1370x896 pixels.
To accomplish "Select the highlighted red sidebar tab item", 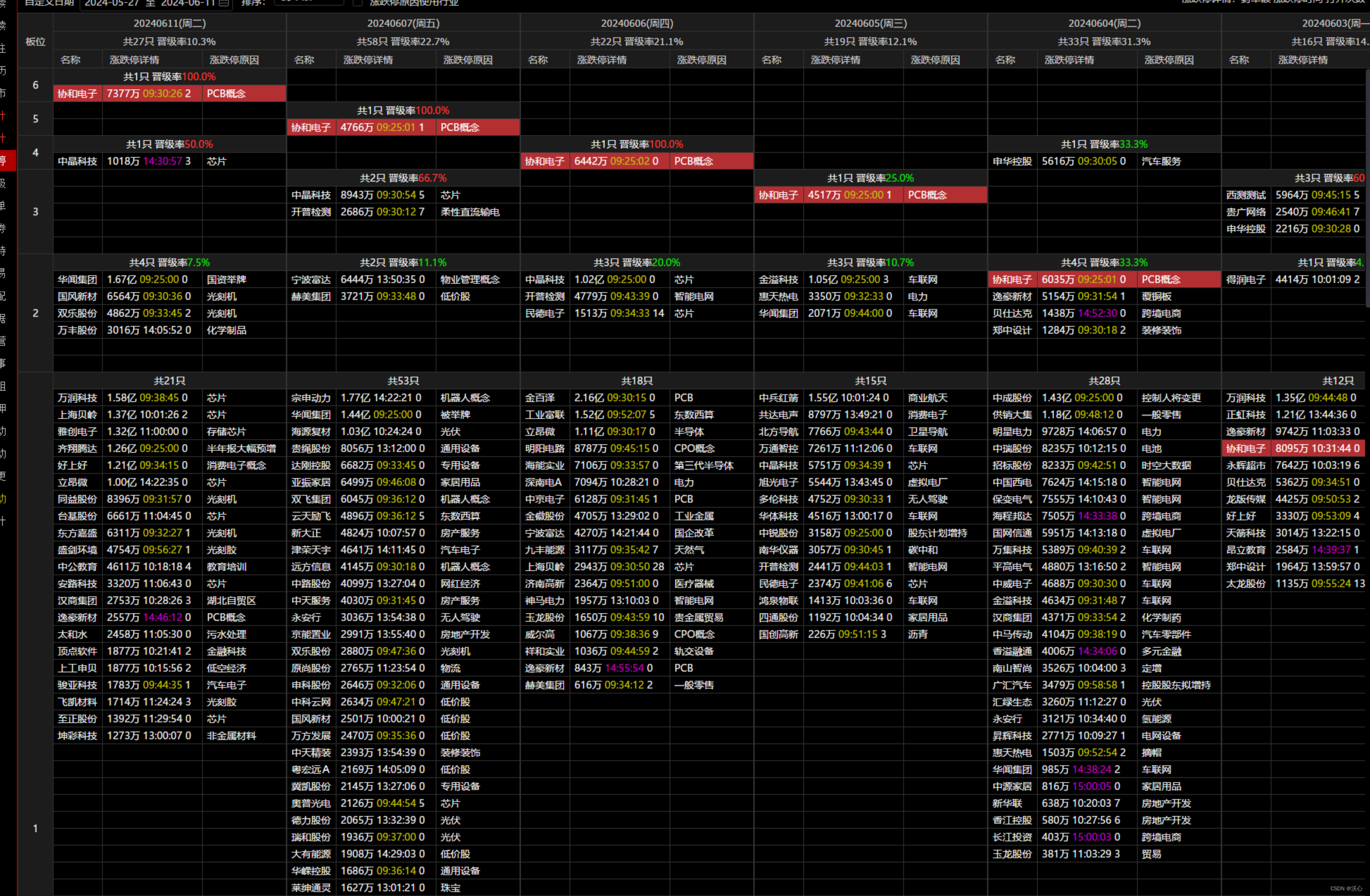I will [8, 160].
